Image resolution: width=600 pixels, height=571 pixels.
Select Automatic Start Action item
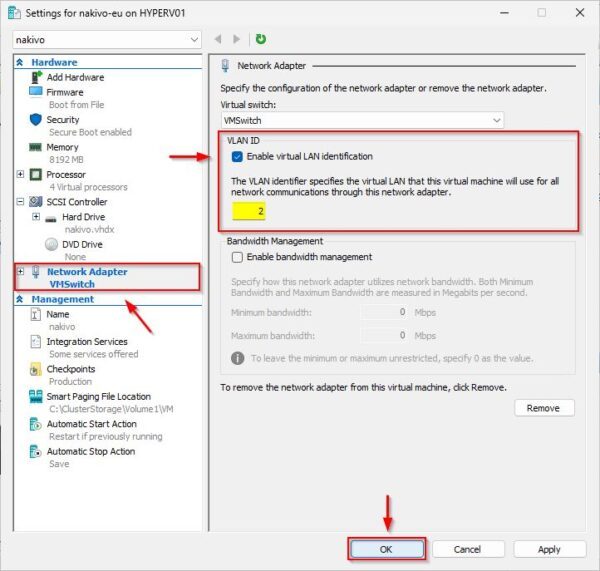coord(92,424)
